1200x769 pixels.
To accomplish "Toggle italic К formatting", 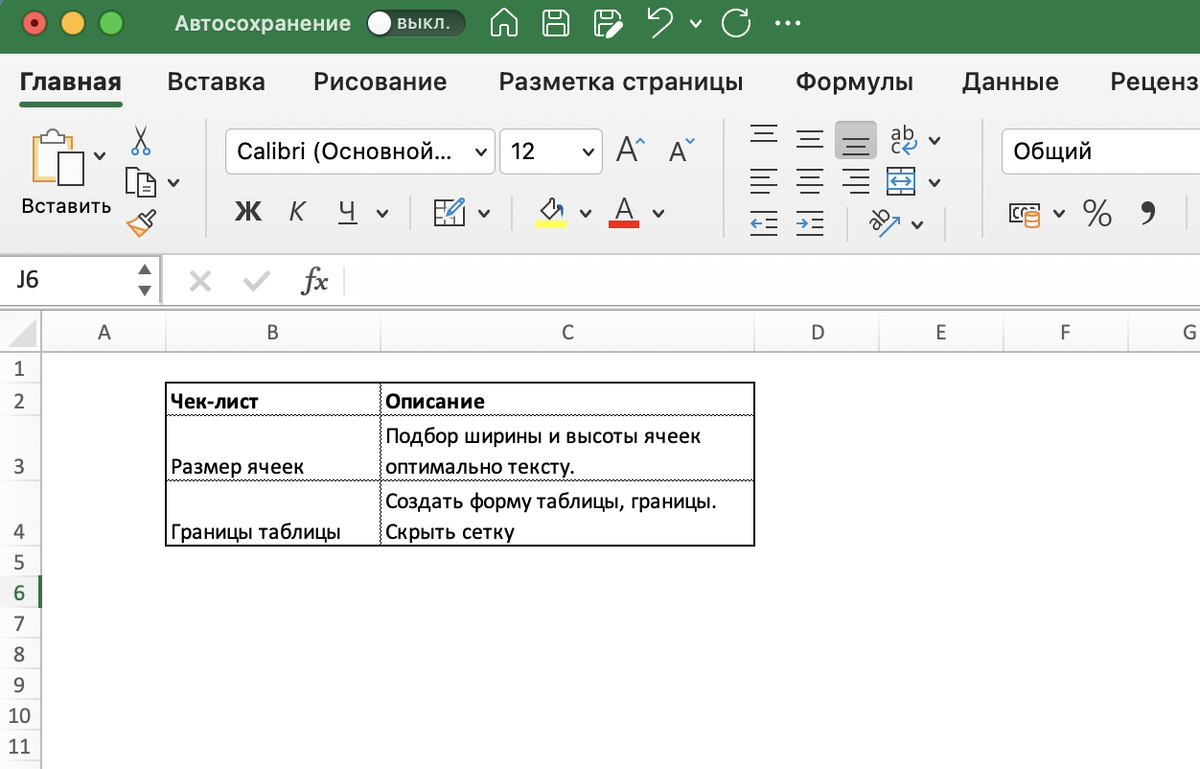I will tap(297, 212).
